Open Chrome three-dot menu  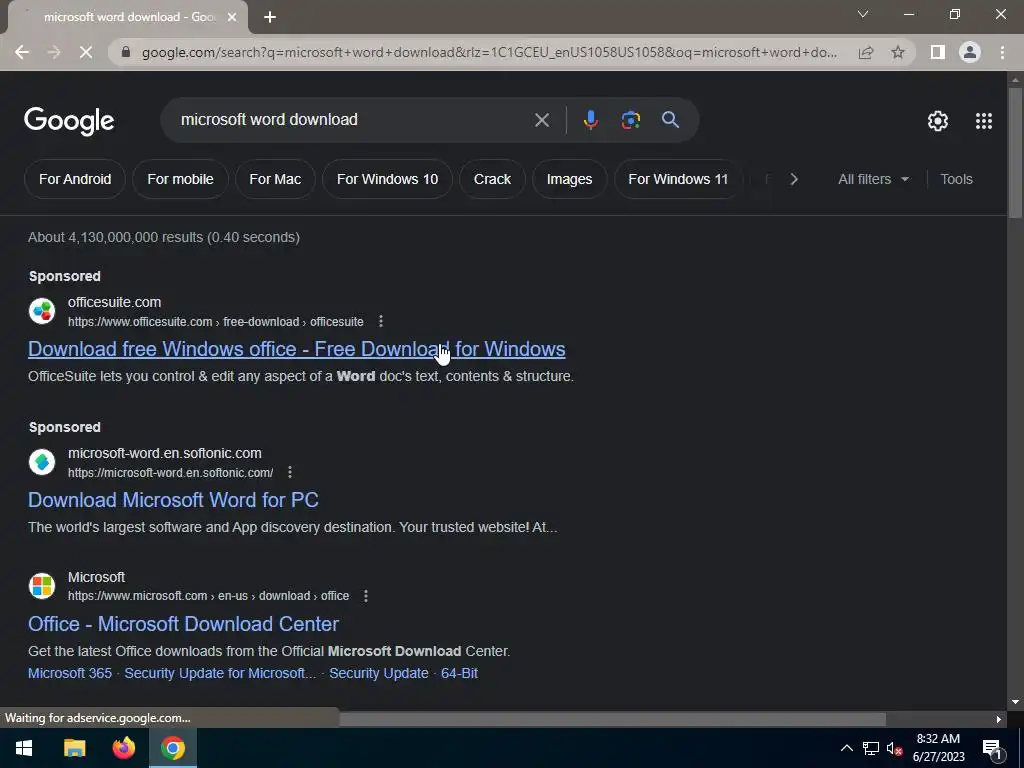[x=1002, y=52]
